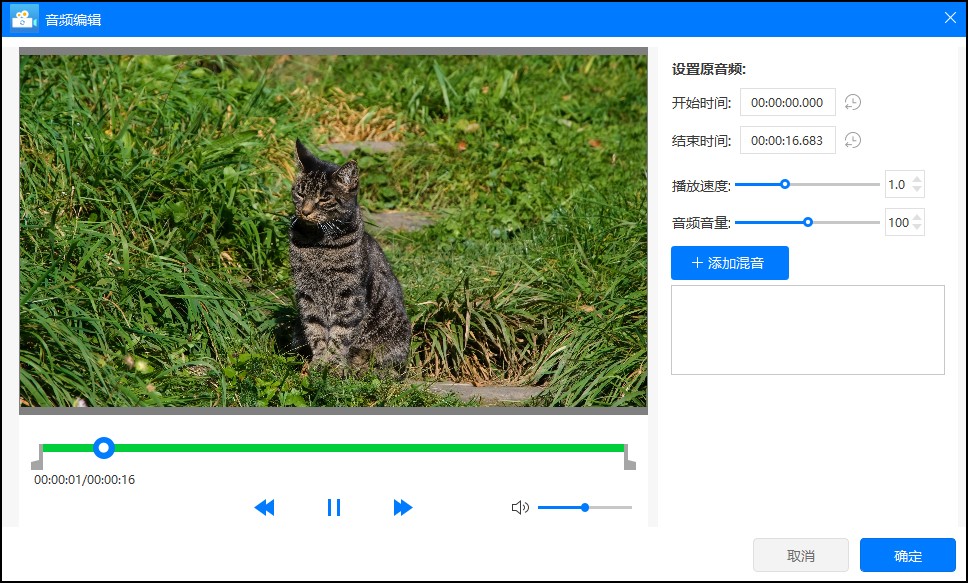Click the playback speed value box showing 1.0
Image resolution: width=968 pixels, height=583 pixels.
click(898, 184)
